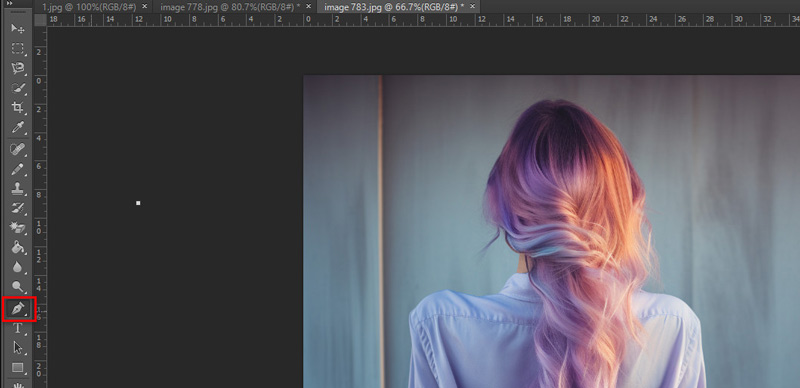Viewport: 800px width, 388px height.
Task: Close the image 778.jpg tab
Action: pyautogui.click(x=308, y=6)
